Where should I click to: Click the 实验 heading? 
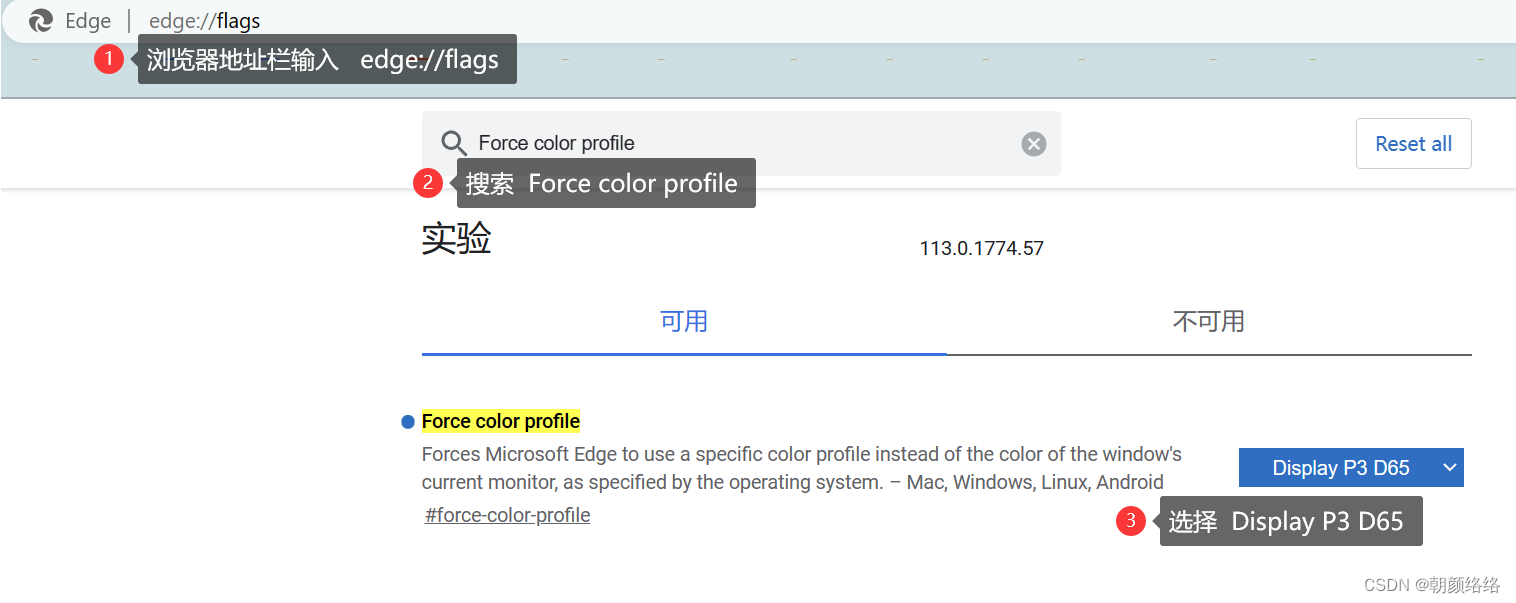[457, 240]
